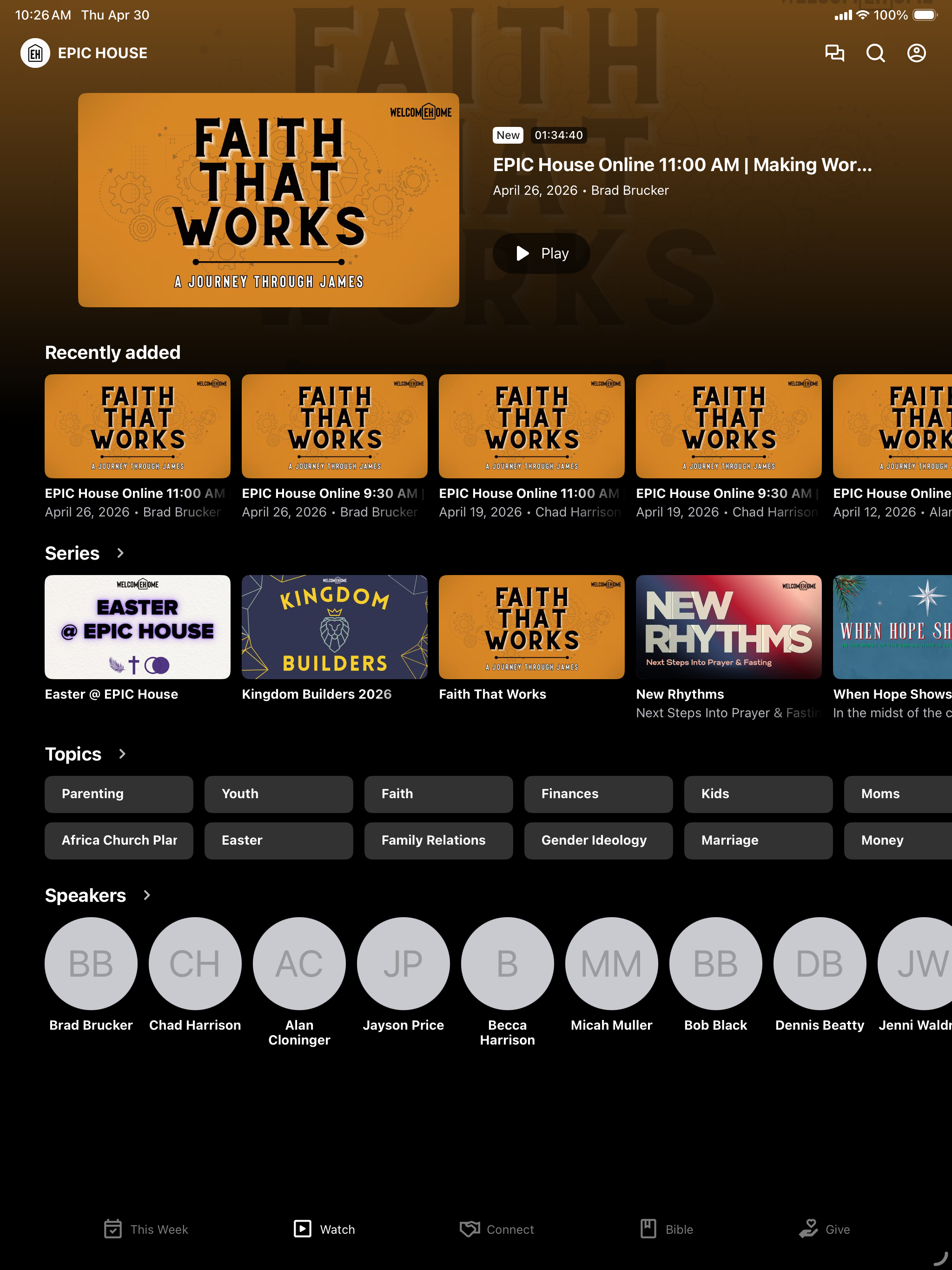The height and width of the screenshot is (1270, 952).
Task: Open the chat messages icon
Action: 834,53
